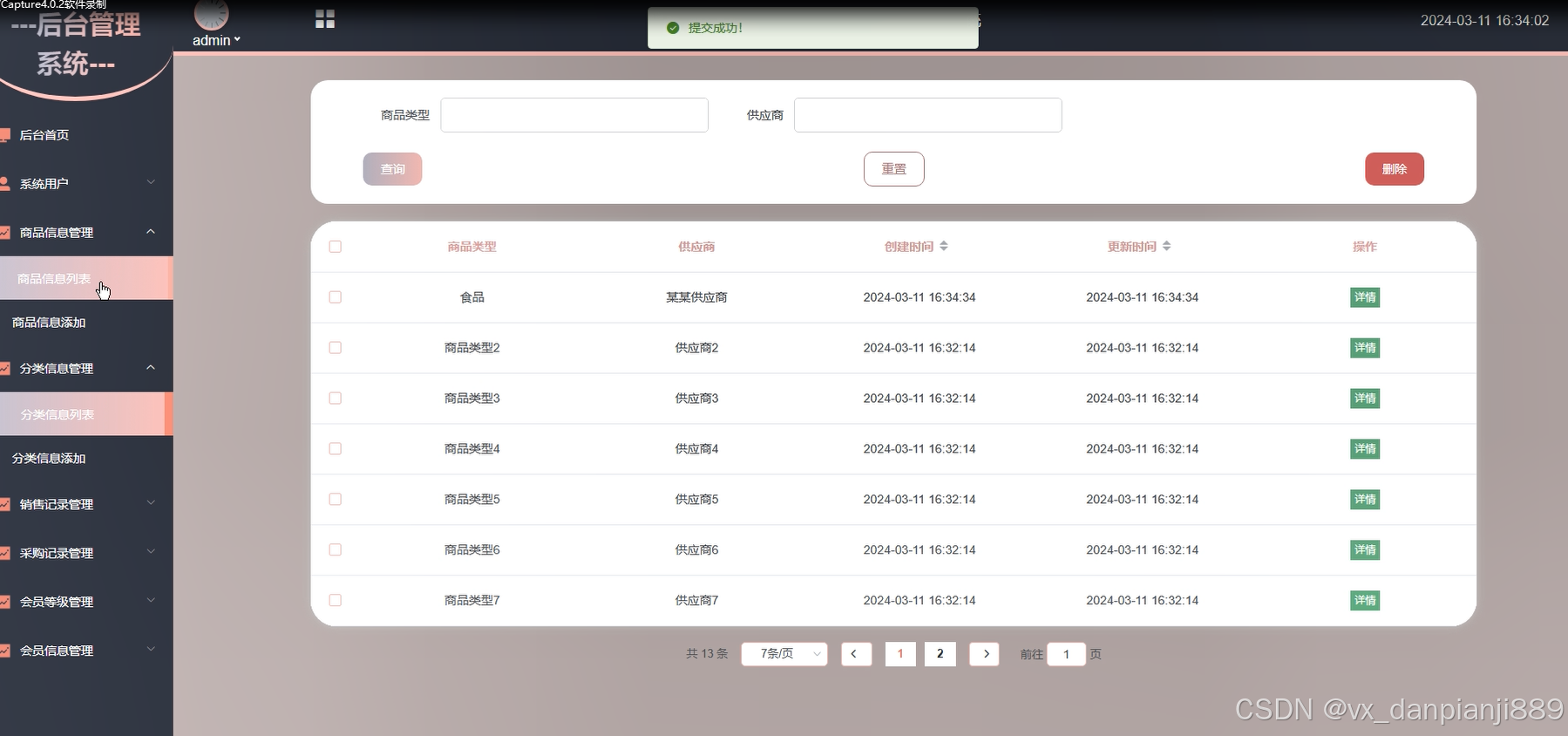
Task: Sort by 更新时间 using sort arrows
Action: coord(1167,246)
